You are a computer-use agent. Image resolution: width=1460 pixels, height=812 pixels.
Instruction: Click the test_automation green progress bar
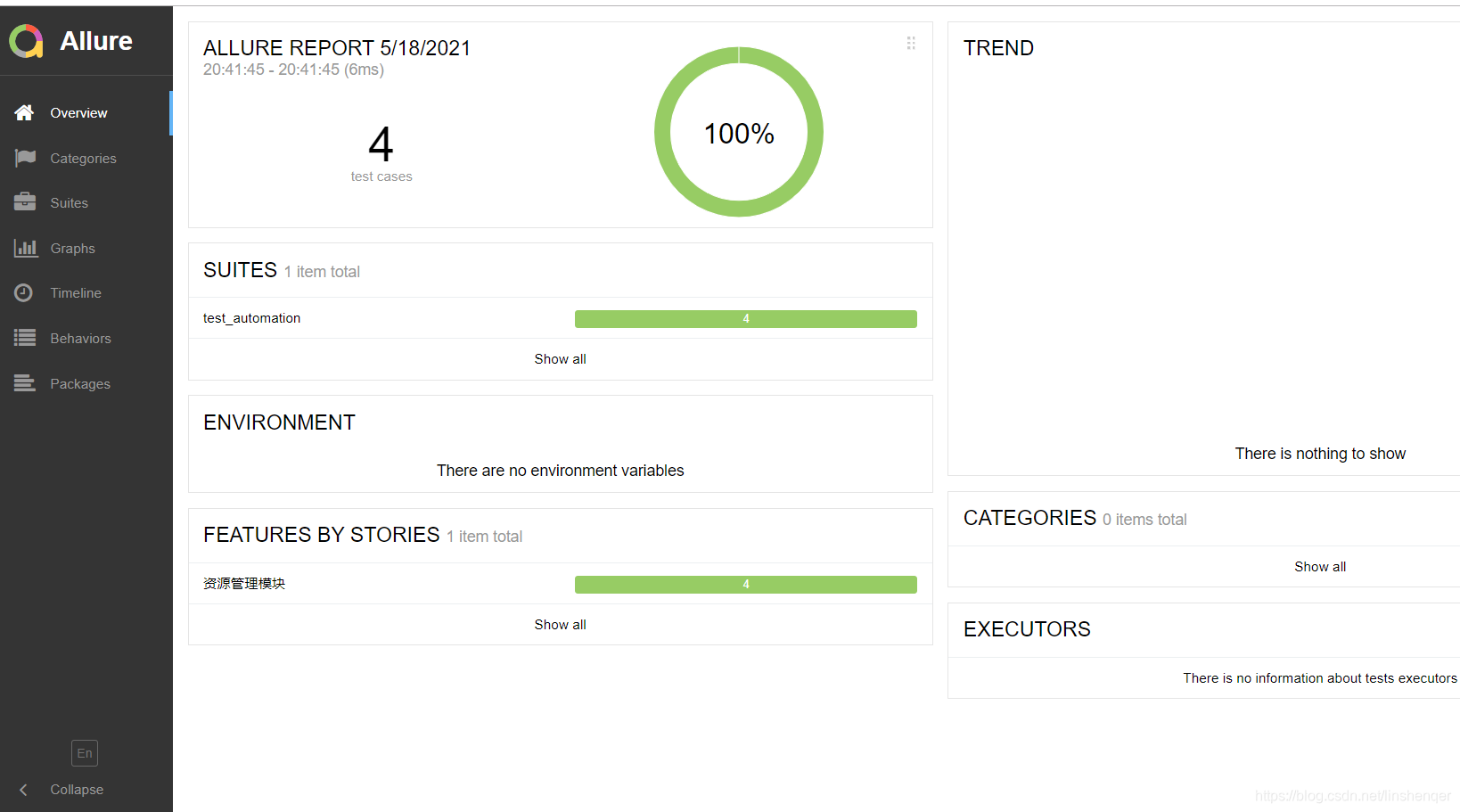[x=746, y=318]
